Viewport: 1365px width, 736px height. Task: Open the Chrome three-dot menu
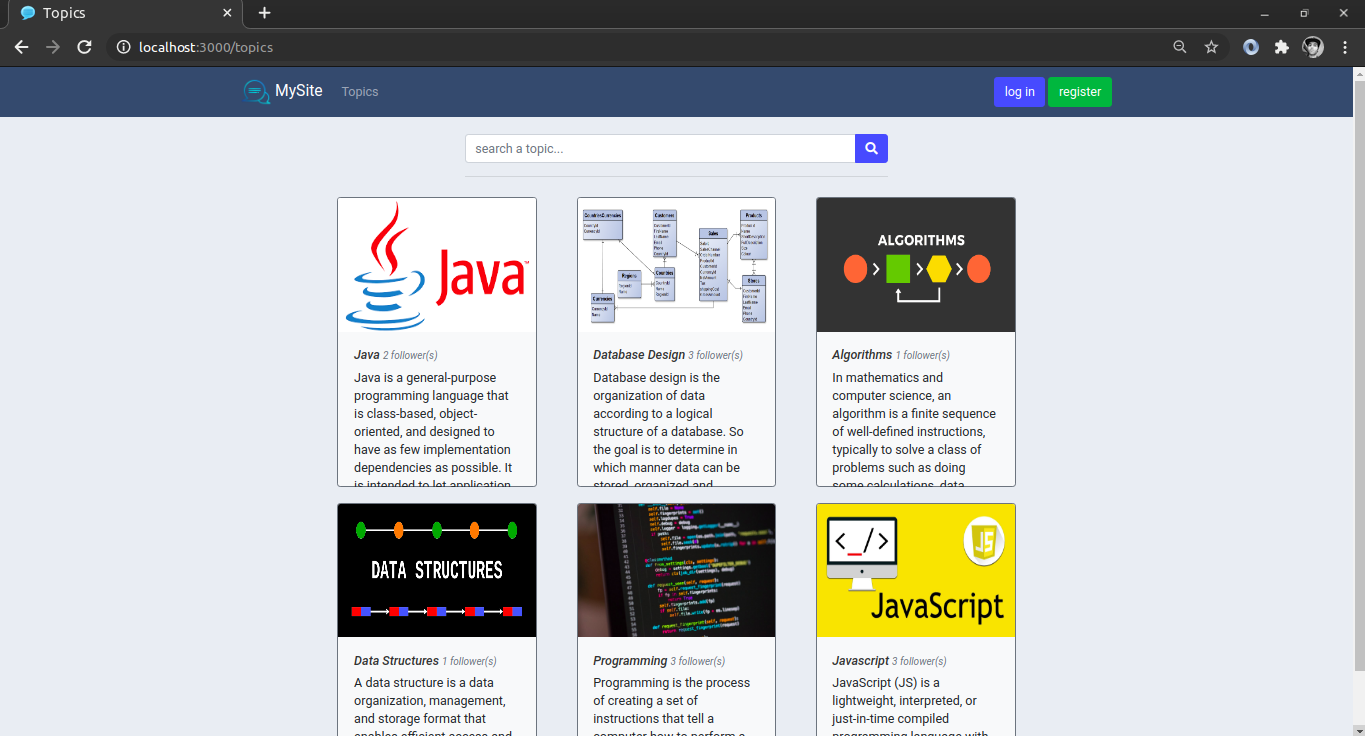[x=1345, y=47]
